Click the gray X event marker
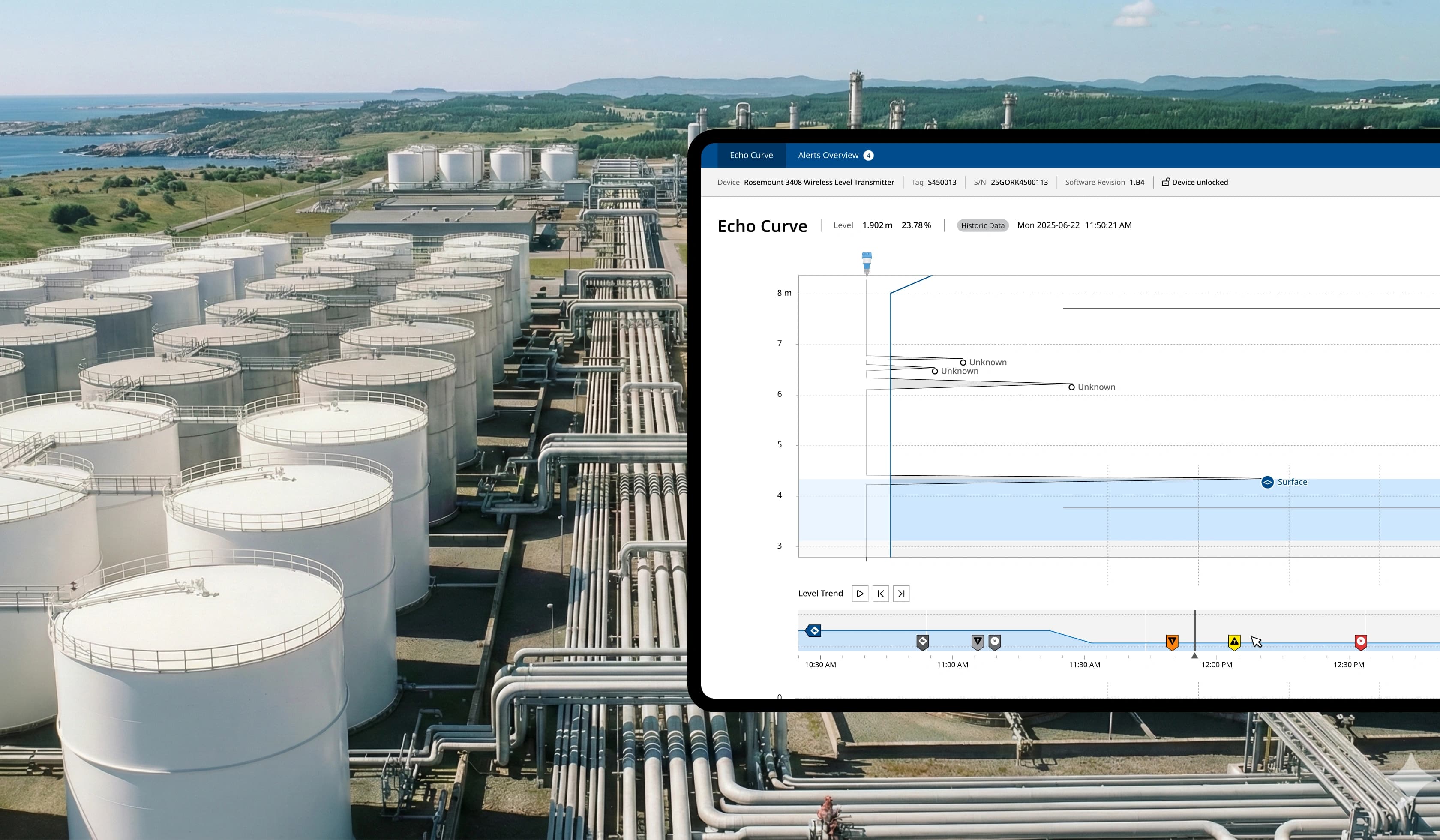This screenshot has height=840, width=1440. click(995, 642)
